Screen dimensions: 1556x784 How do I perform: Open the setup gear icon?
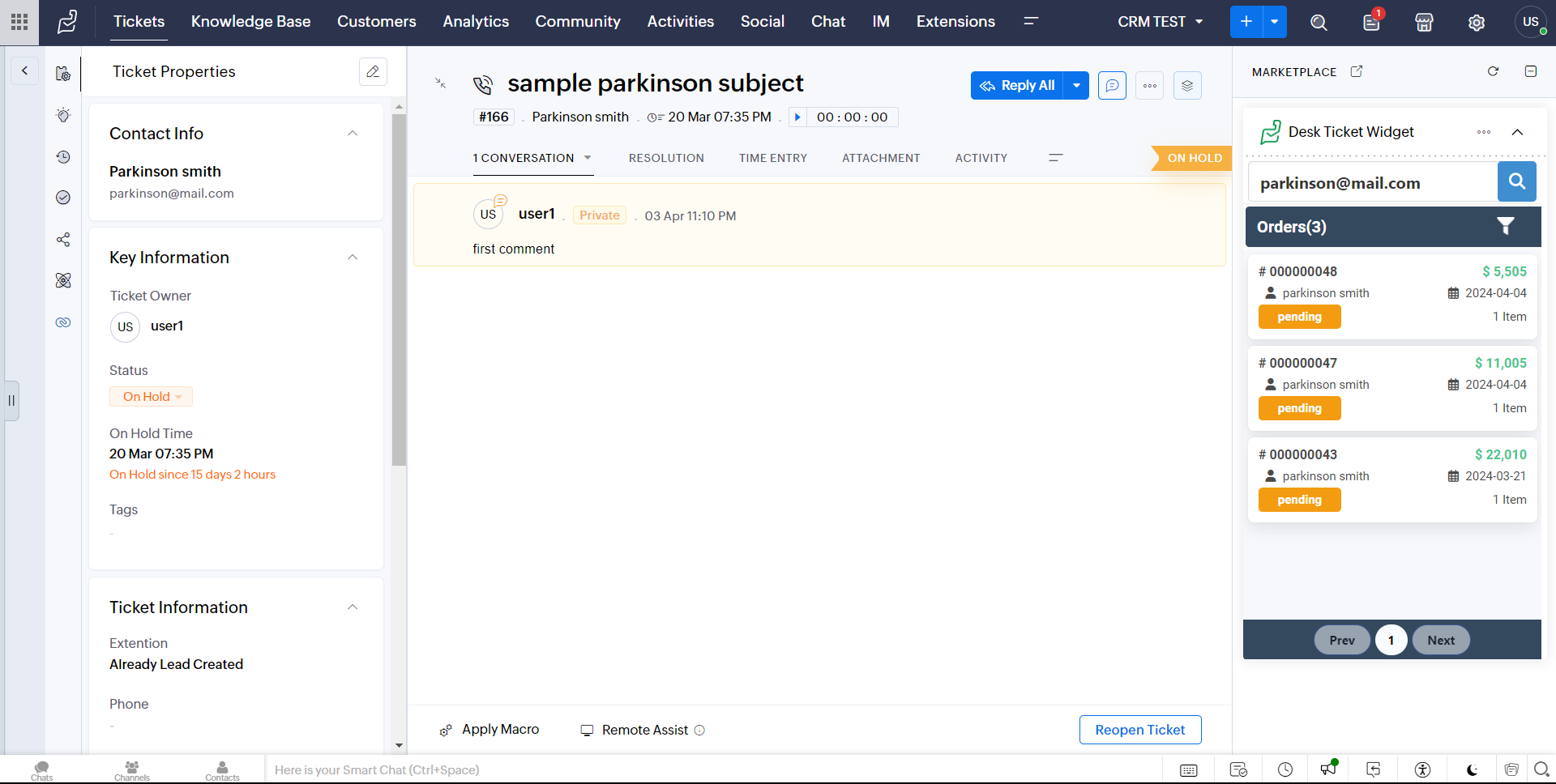pyautogui.click(x=1477, y=23)
